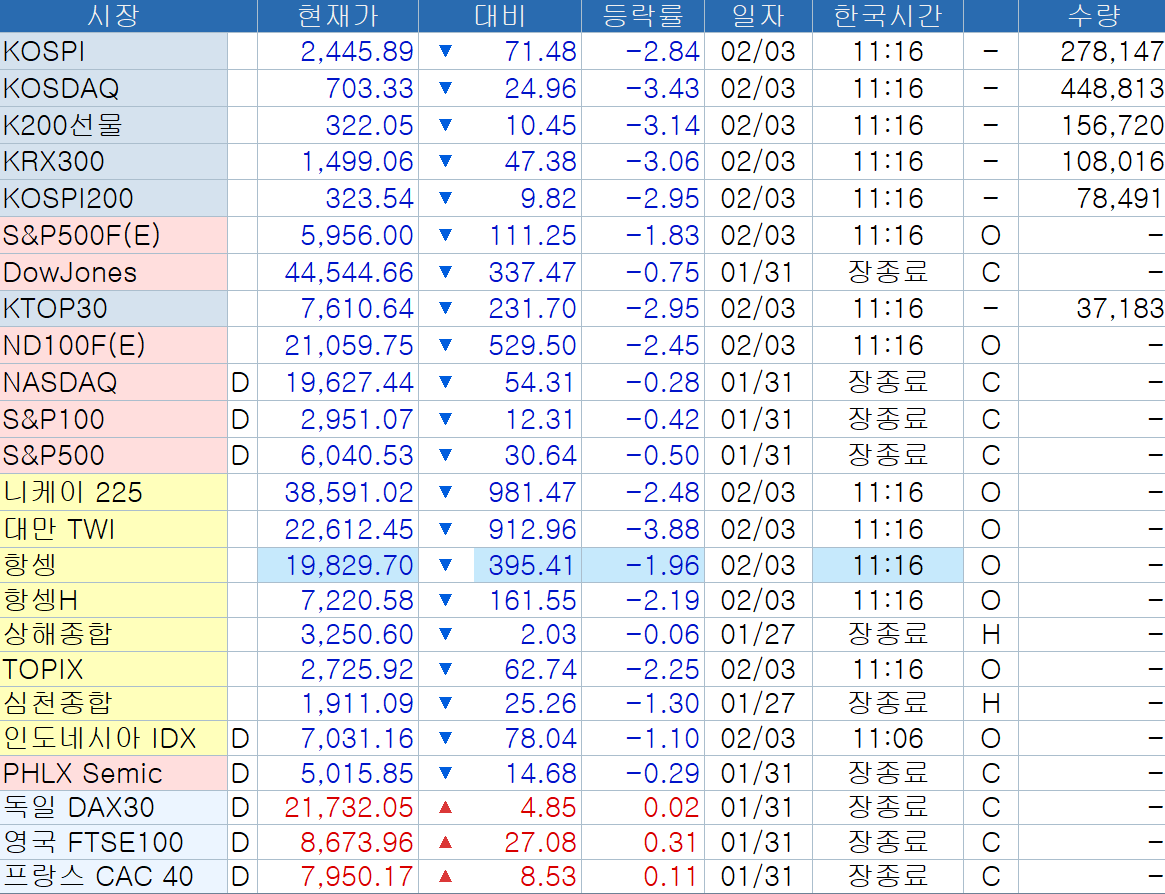The height and width of the screenshot is (894, 1165).
Task: Click the down arrow in the KOSPI row
Action: (445, 52)
